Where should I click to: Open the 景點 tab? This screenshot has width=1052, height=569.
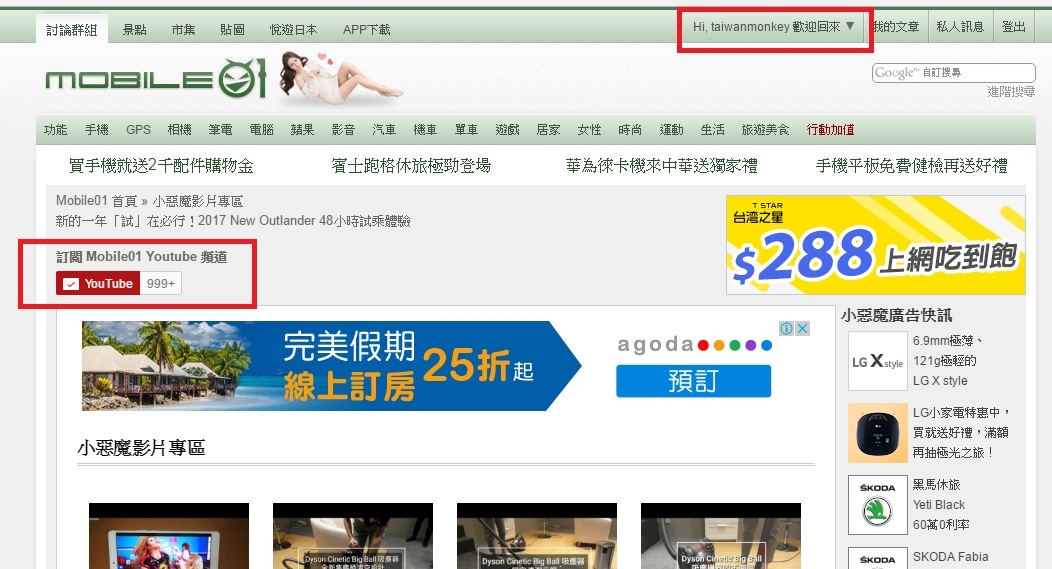click(134, 30)
